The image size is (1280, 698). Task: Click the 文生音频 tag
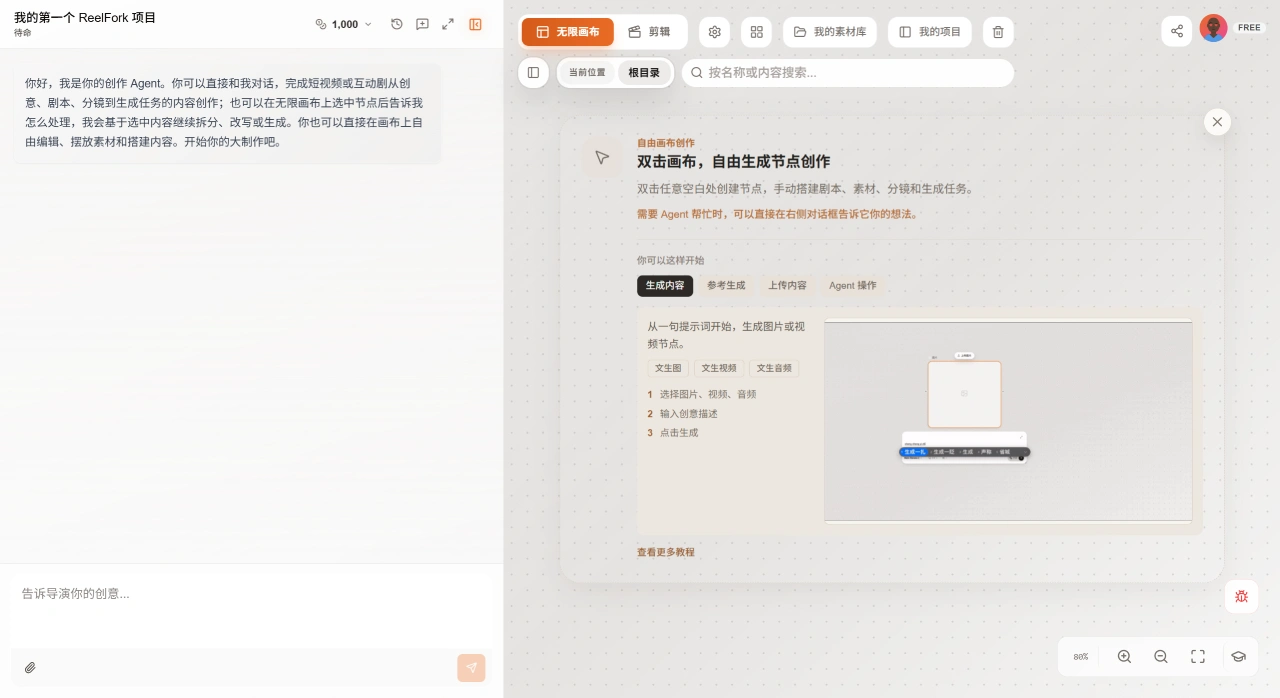click(x=774, y=368)
